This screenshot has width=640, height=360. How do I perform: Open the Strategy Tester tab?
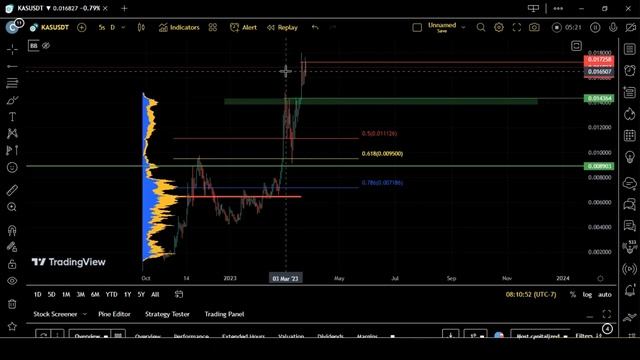coord(167,314)
